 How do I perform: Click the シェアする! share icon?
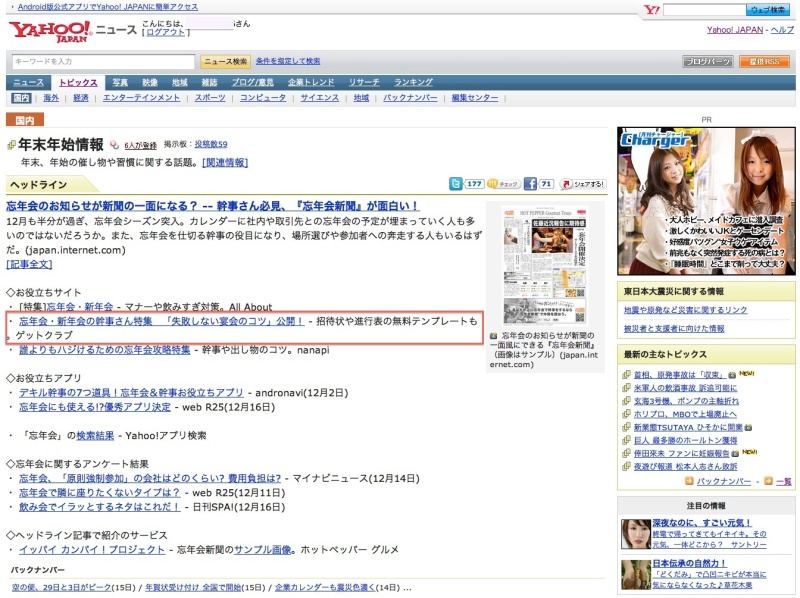(583, 184)
